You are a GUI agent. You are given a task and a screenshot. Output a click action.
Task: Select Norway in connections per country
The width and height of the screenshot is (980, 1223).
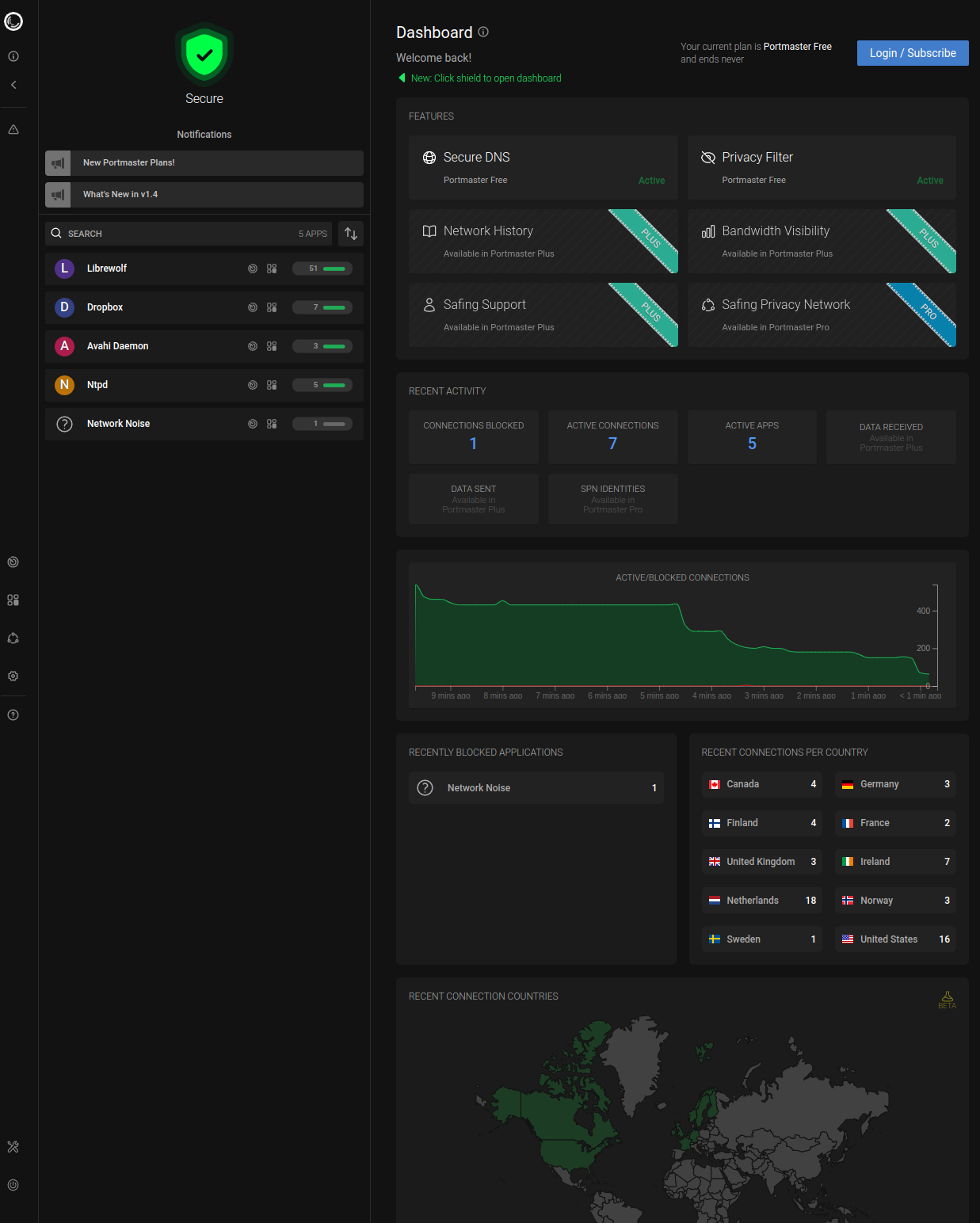tap(895, 901)
